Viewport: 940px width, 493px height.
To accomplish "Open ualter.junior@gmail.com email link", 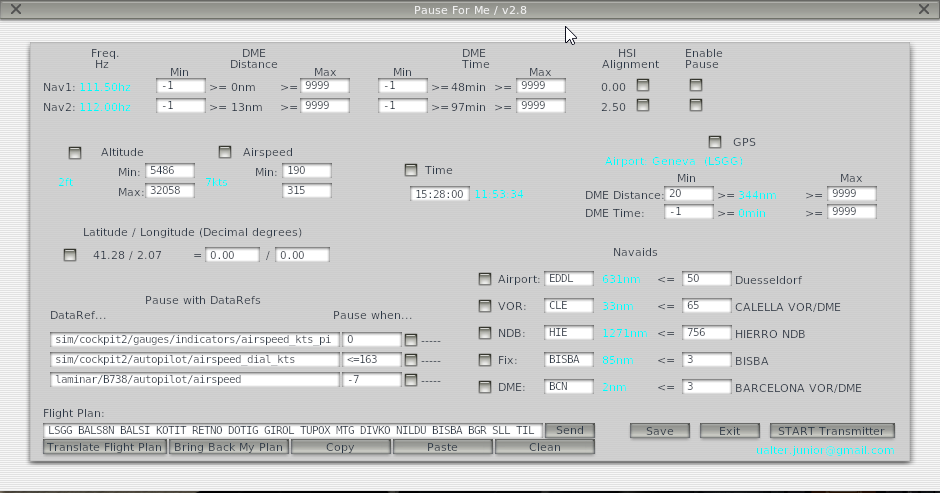I will 825,450.
